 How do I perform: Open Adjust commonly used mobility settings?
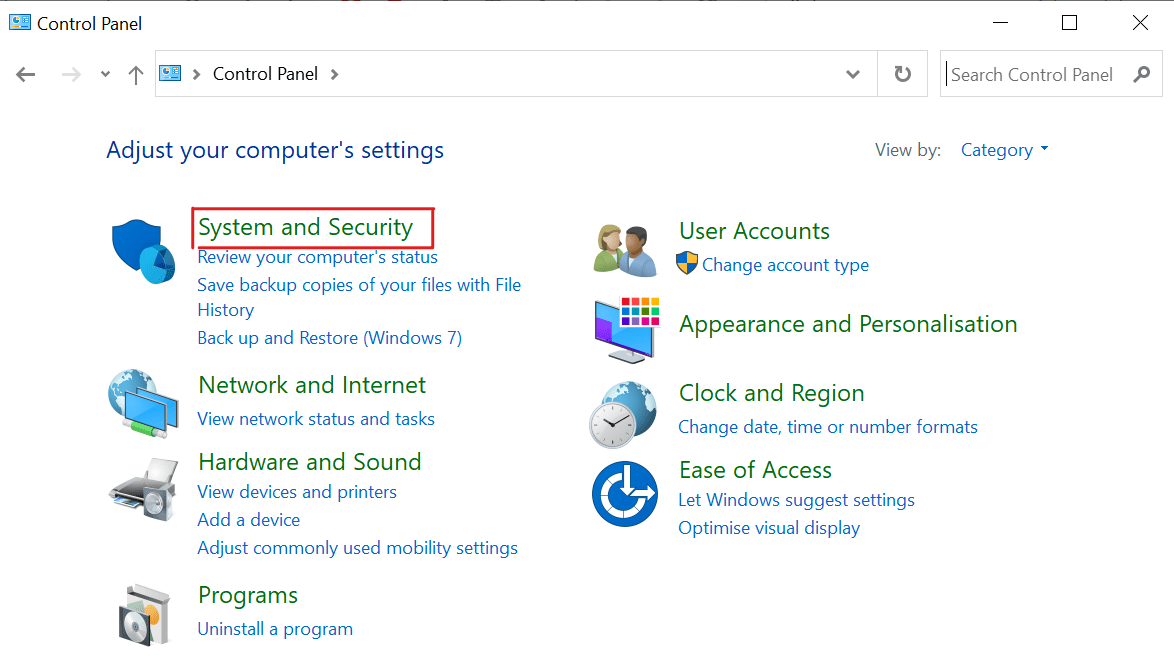tap(357, 548)
